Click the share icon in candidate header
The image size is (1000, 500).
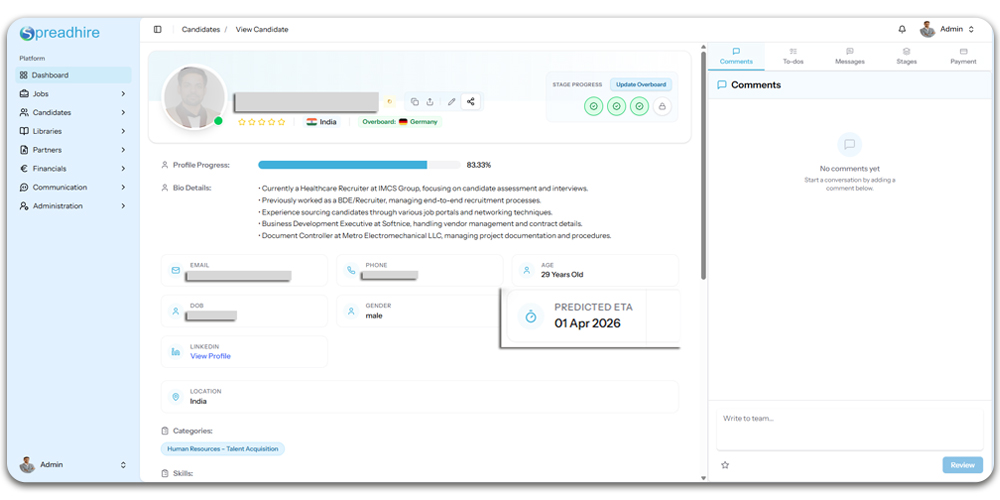pyautogui.click(x=470, y=101)
